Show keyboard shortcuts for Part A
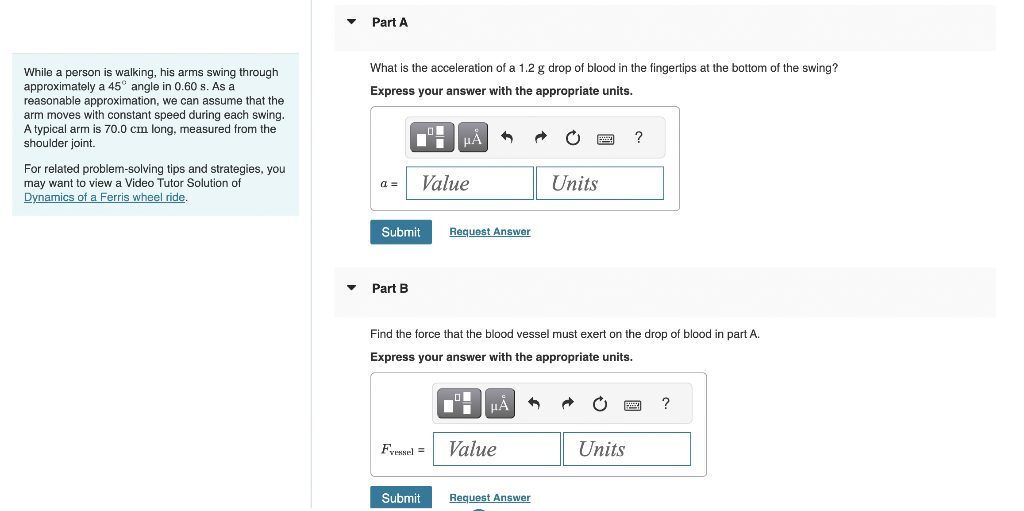The image size is (1024, 511). pos(605,139)
